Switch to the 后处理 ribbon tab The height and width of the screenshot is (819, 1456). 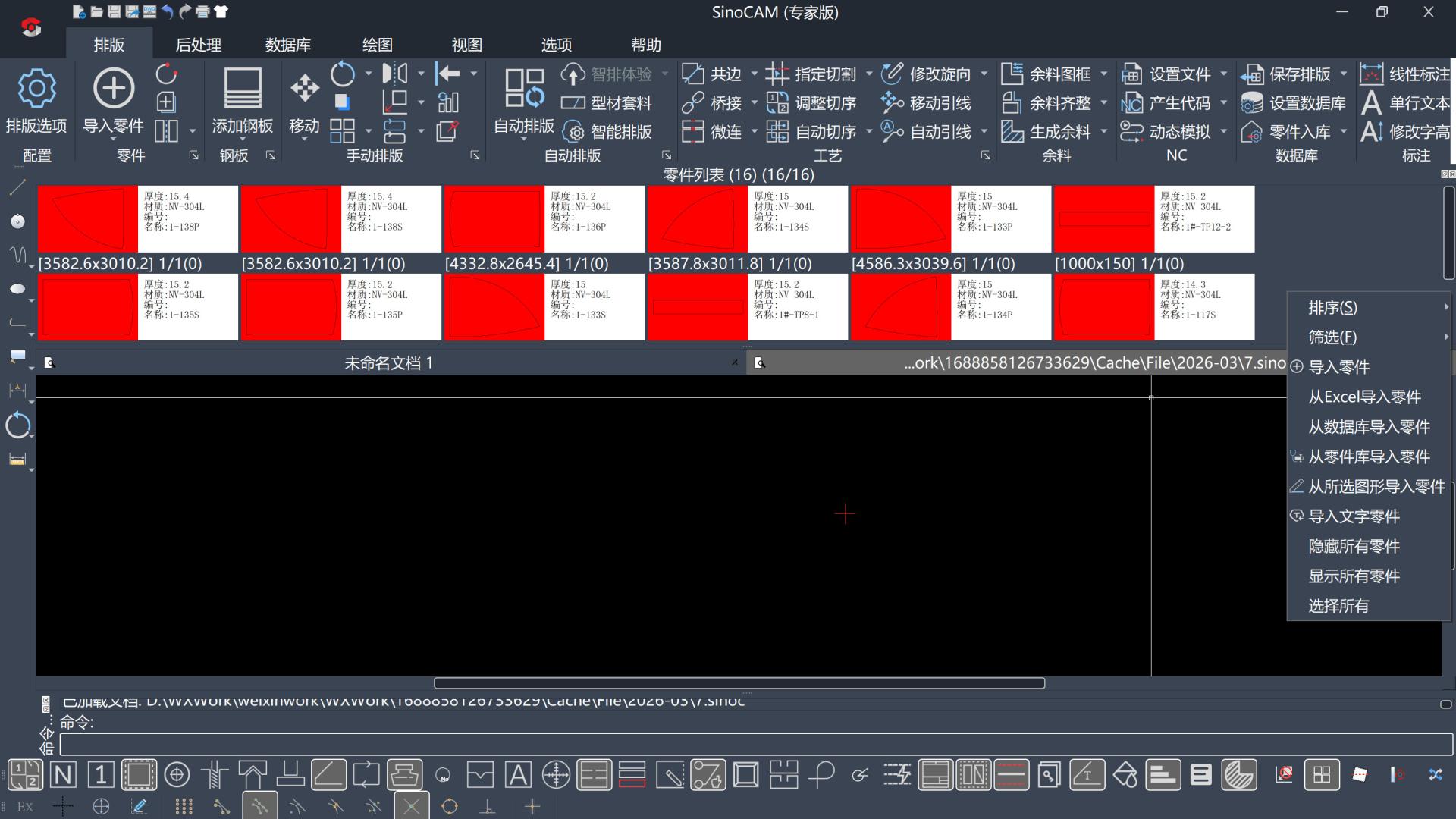pyautogui.click(x=198, y=45)
